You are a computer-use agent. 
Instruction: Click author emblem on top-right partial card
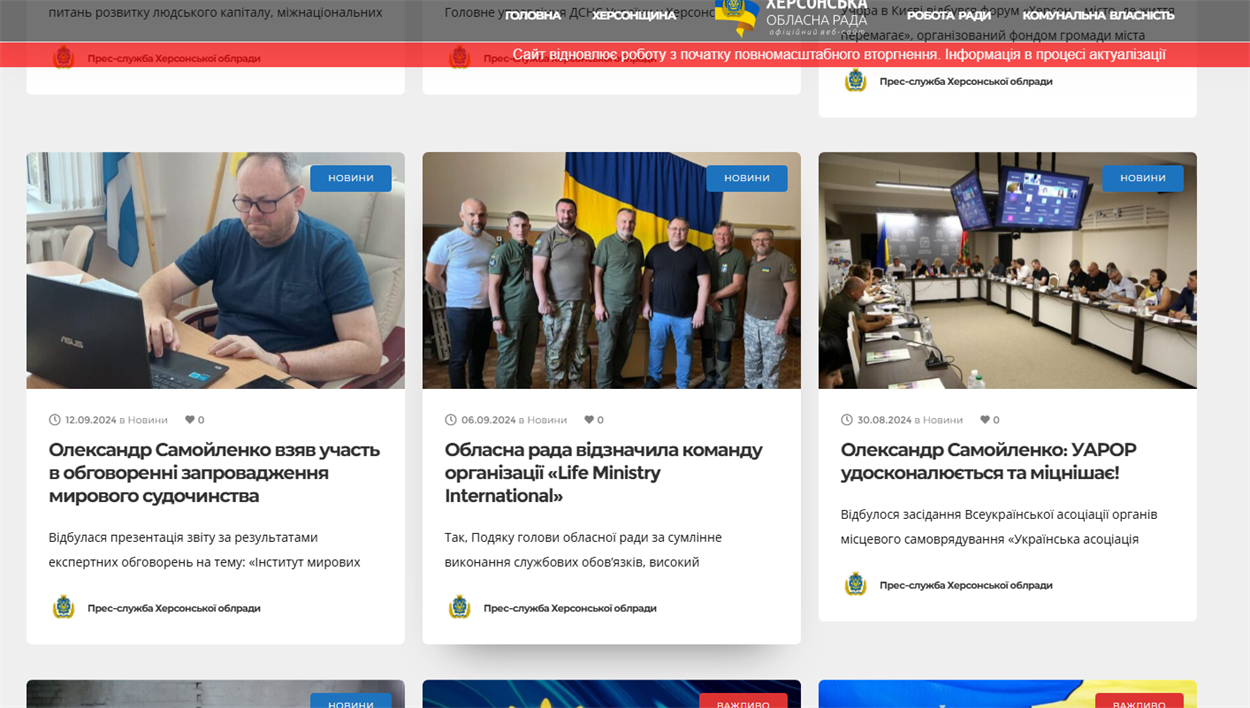click(x=856, y=81)
